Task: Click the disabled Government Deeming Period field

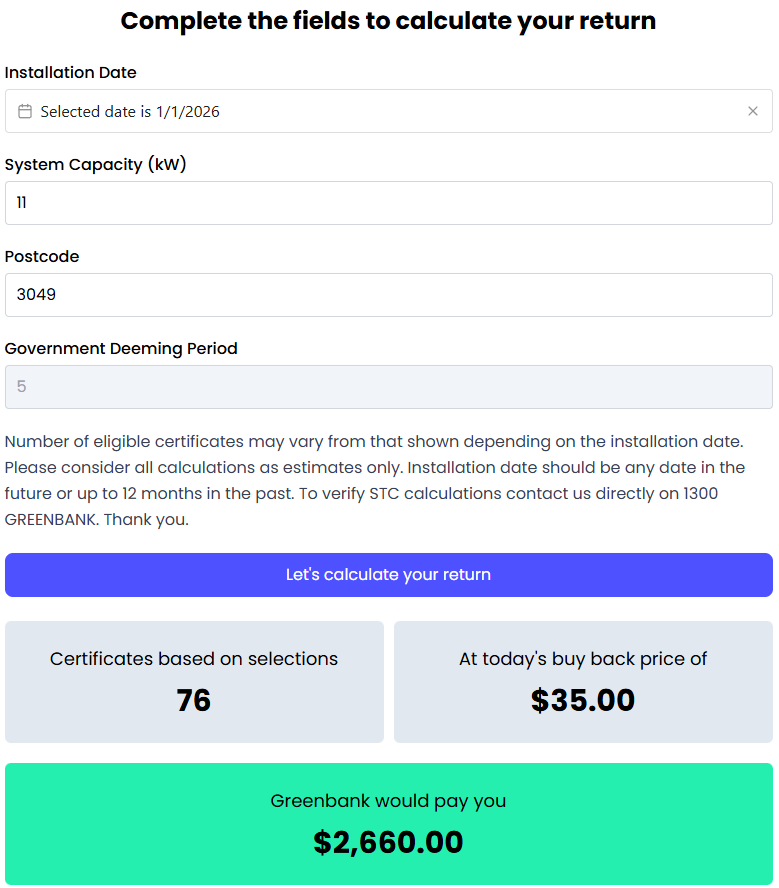Action: point(388,387)
